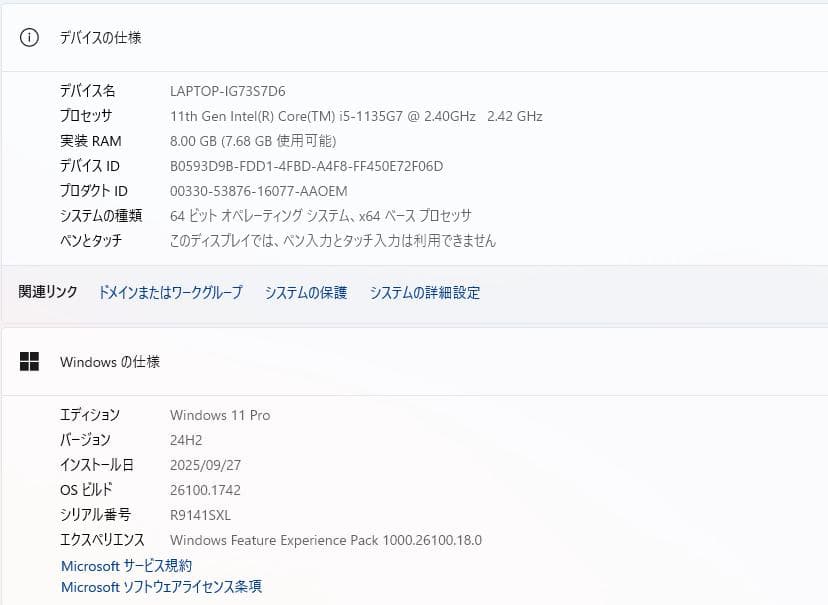This screenshot has width=828, height=605.
Task: Click the エディション value Windows 11 Pro
Action: (219, 415)
